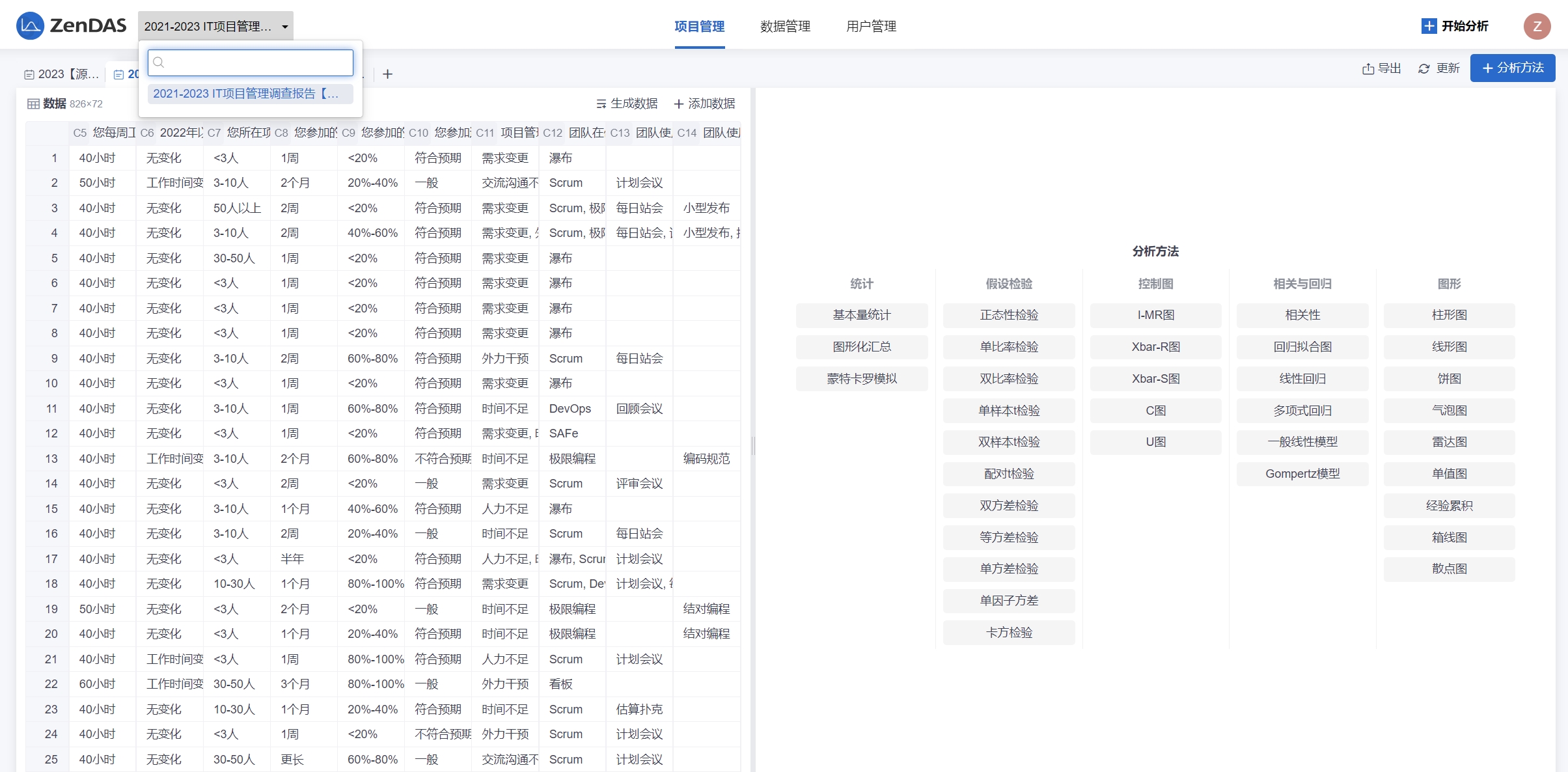This screenshot has width=1568, height=772.
Task: Expand the project selector dropdown arrow
Action: coord(284,27)
